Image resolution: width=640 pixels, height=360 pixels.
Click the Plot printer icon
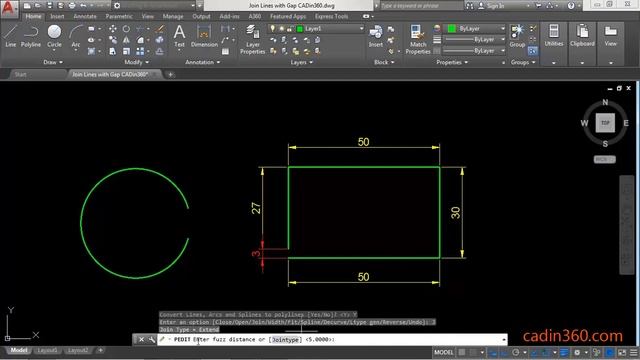72,6
